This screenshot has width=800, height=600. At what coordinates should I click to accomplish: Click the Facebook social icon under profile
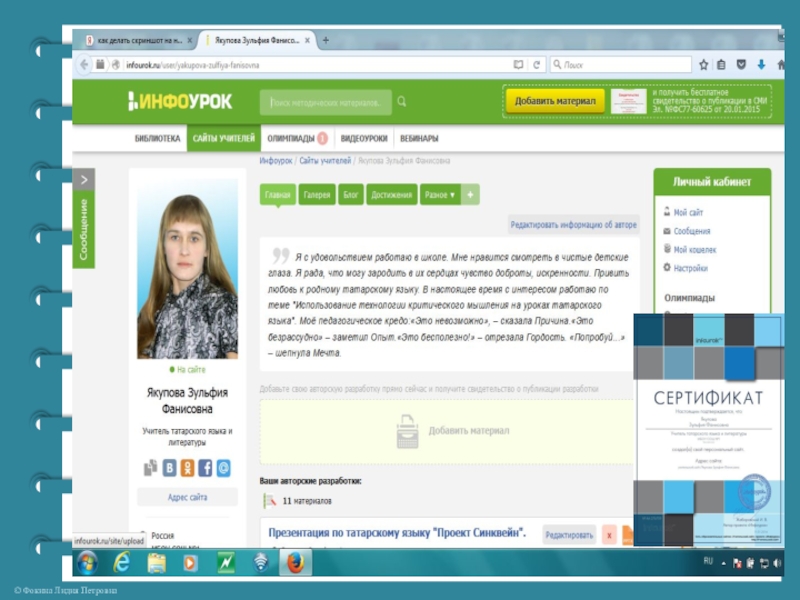point(205,468)
